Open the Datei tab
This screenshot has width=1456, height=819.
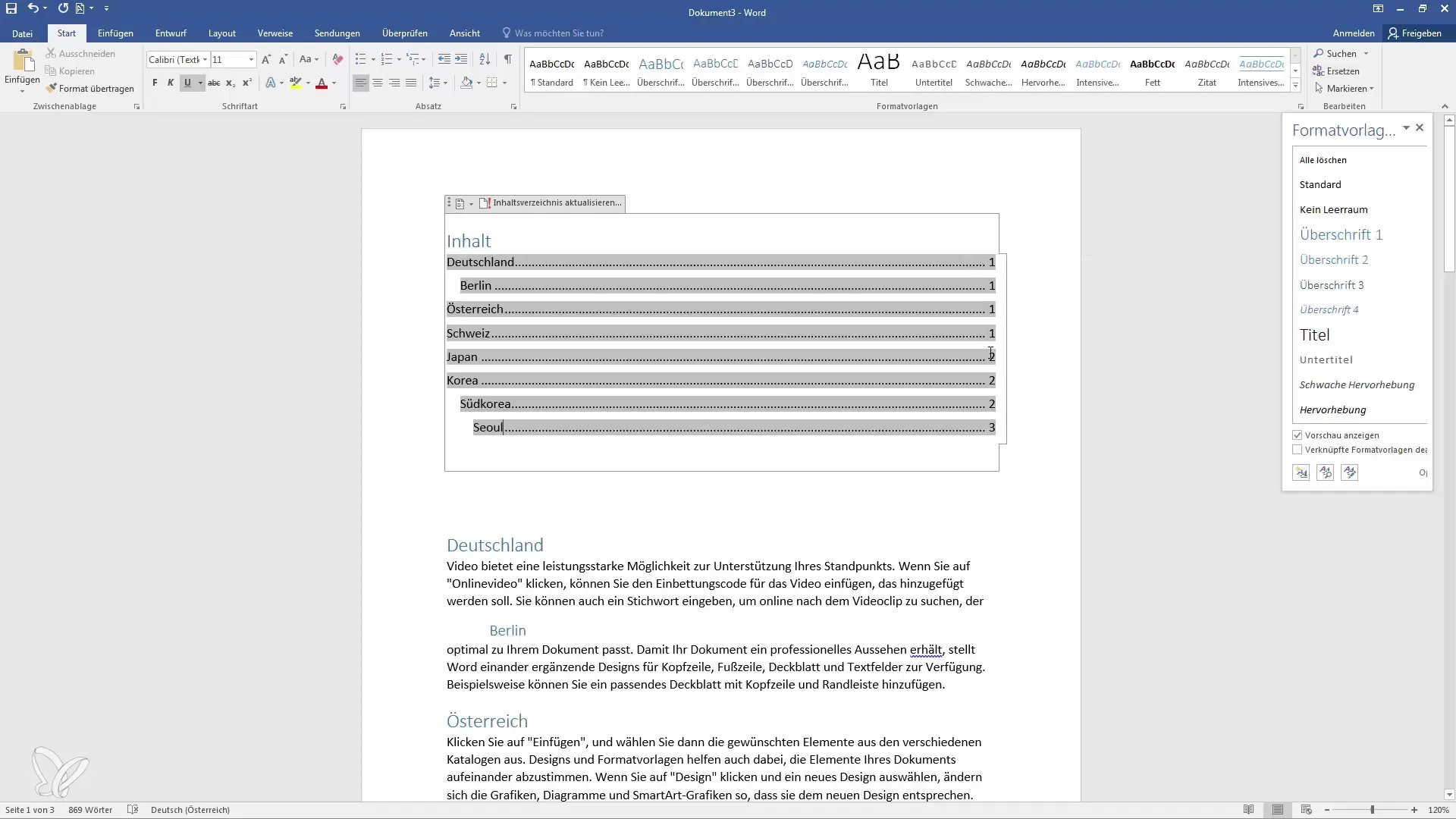23,33
